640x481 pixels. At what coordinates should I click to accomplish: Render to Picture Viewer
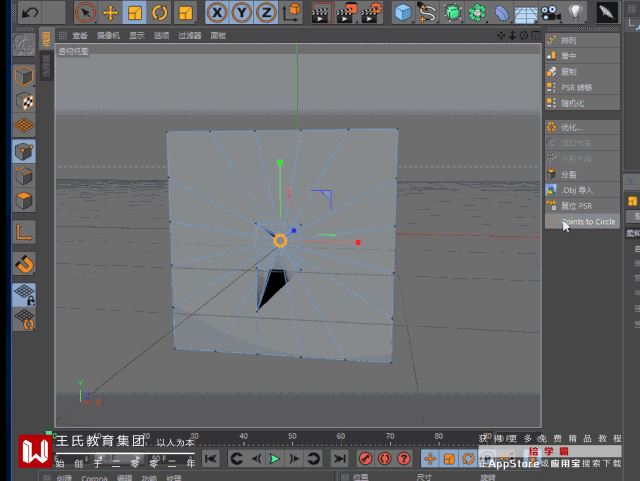pos(346,13)
